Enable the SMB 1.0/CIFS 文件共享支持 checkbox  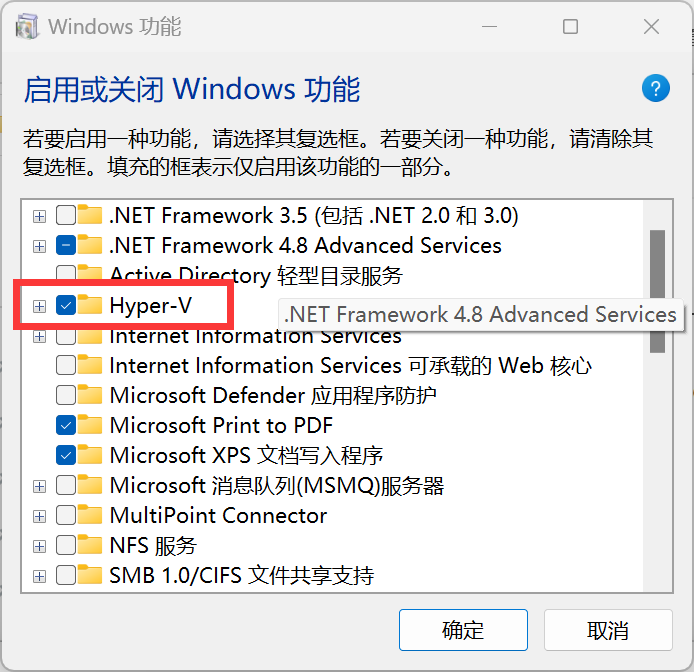tap(66, 575)
